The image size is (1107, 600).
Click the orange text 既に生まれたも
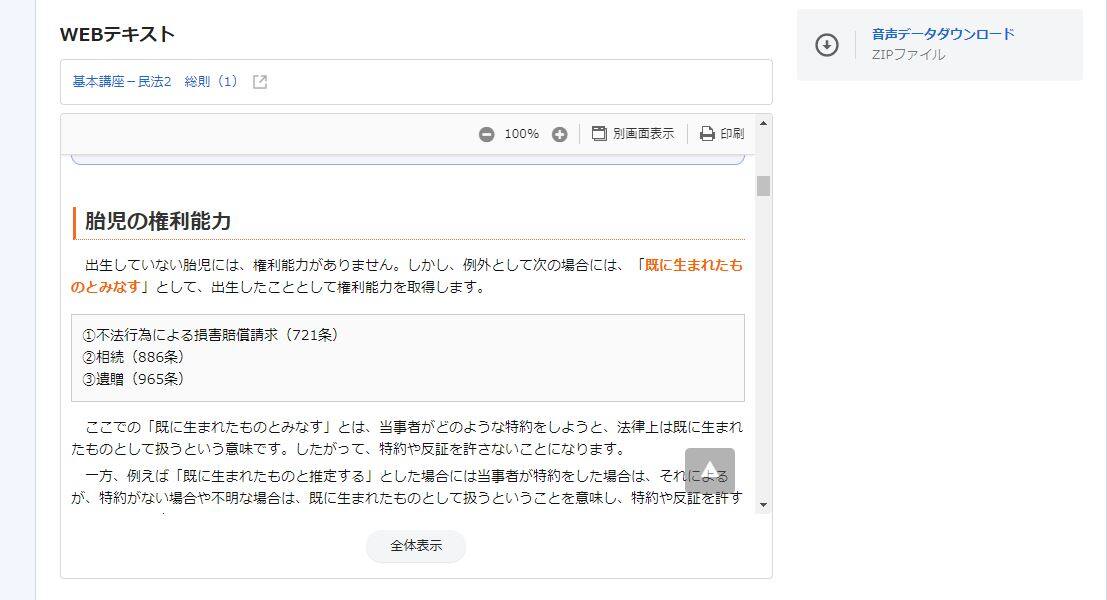694,265
